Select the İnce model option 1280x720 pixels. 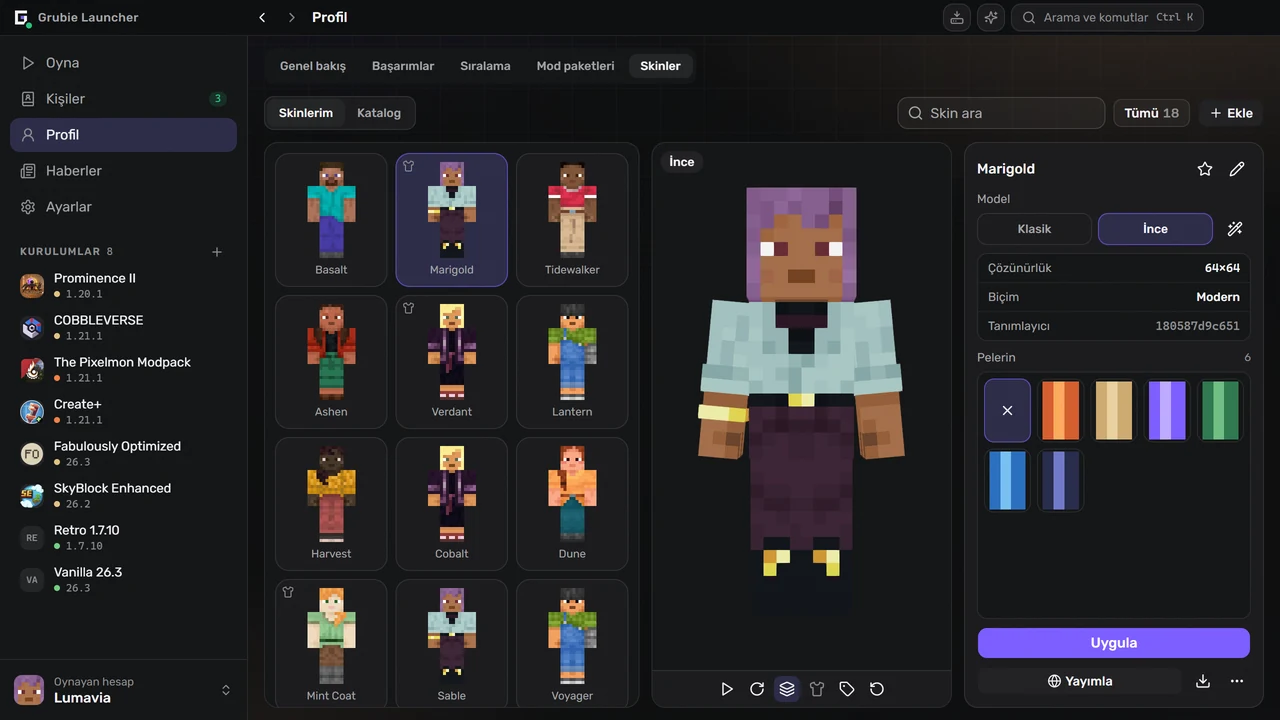click(x=1155, y=229)
